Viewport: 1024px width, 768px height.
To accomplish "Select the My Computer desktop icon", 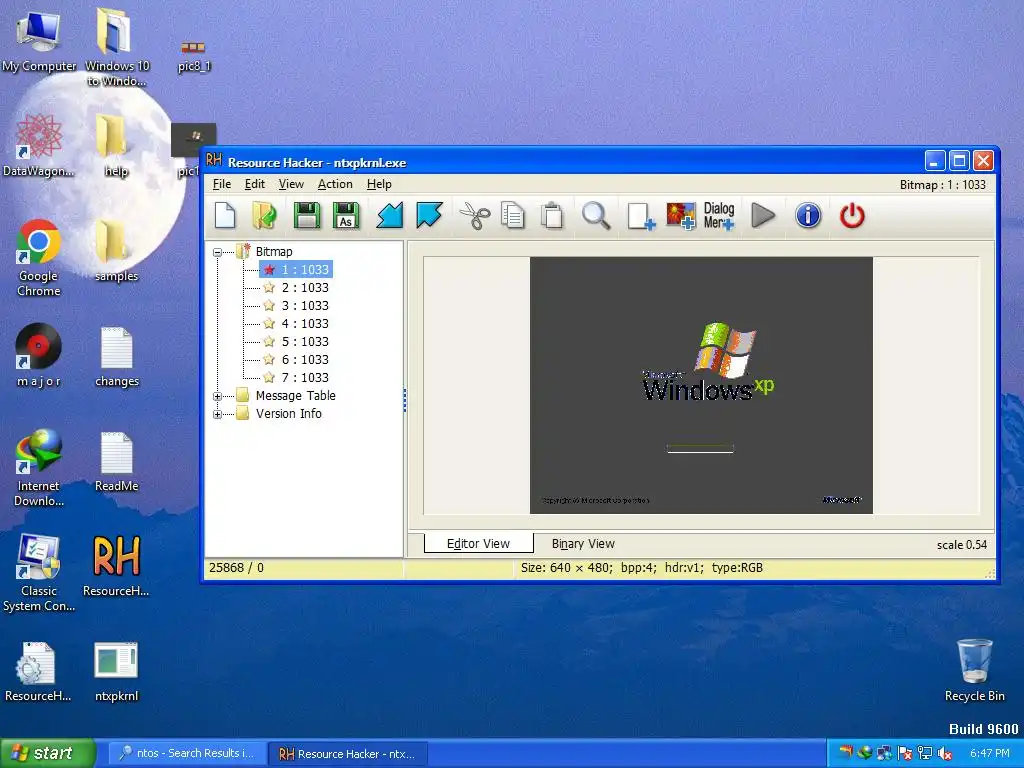I will pos(39,42).
